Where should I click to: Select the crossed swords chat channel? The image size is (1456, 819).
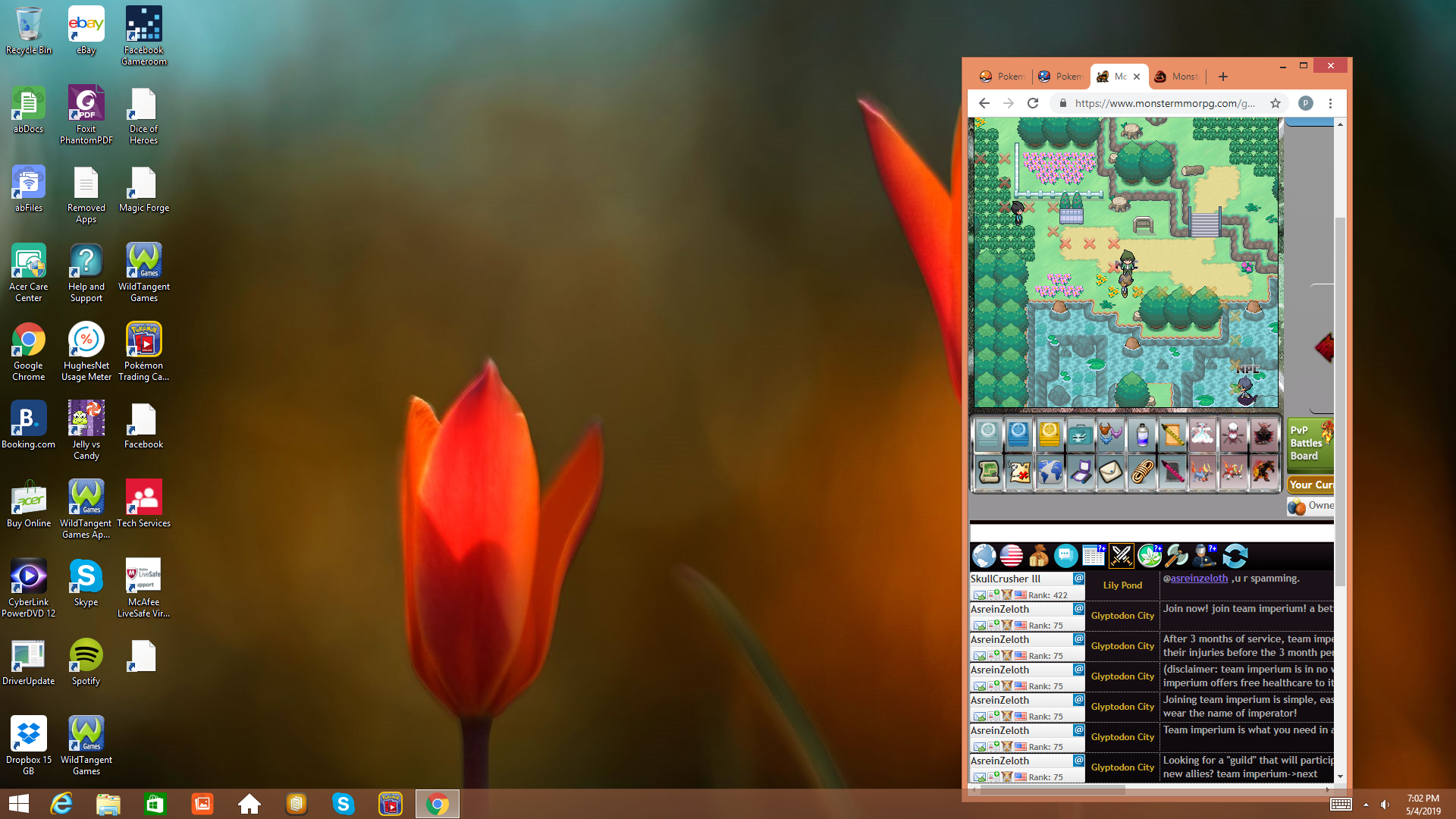pyautogui.click(x=1121, y=556)
